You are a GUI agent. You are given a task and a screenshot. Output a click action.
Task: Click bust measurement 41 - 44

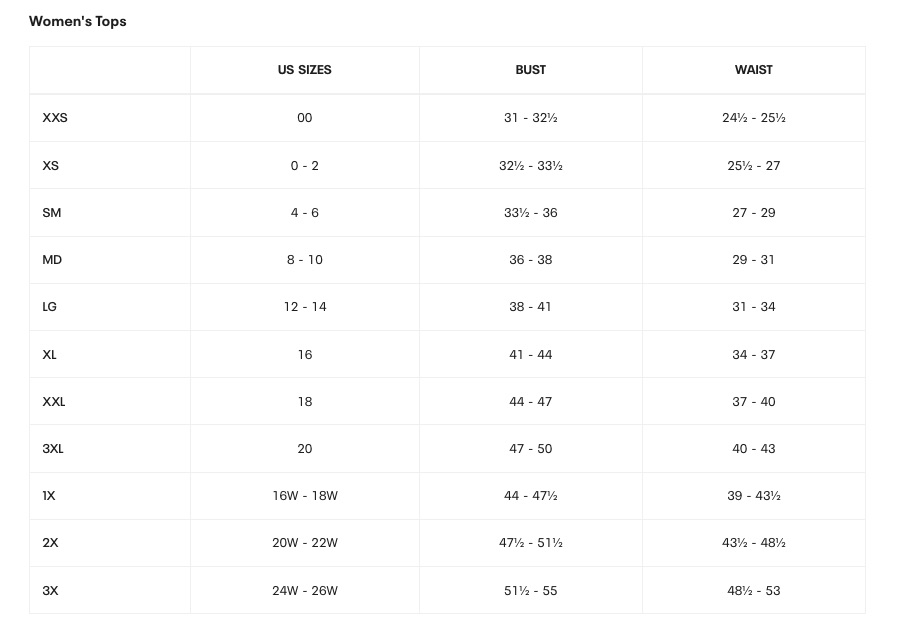[x=531, y=355]
